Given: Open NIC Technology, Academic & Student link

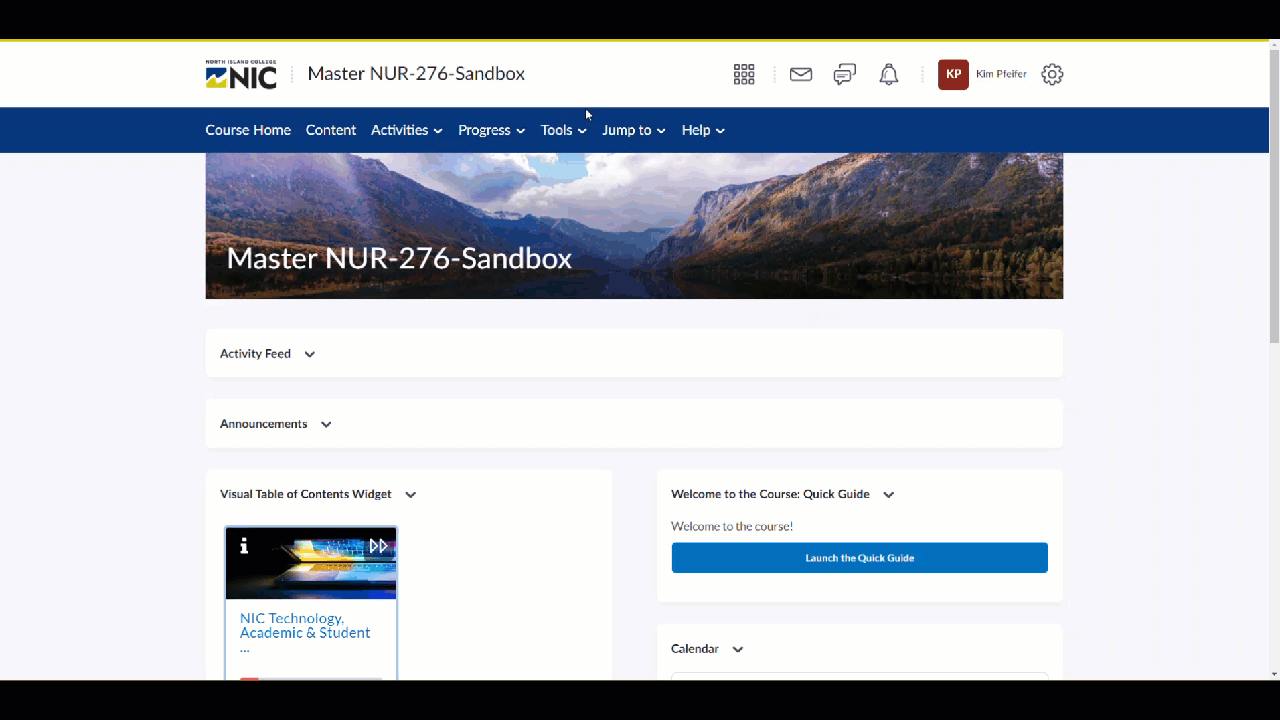Looking at the screenshot, I should (305, 632).
